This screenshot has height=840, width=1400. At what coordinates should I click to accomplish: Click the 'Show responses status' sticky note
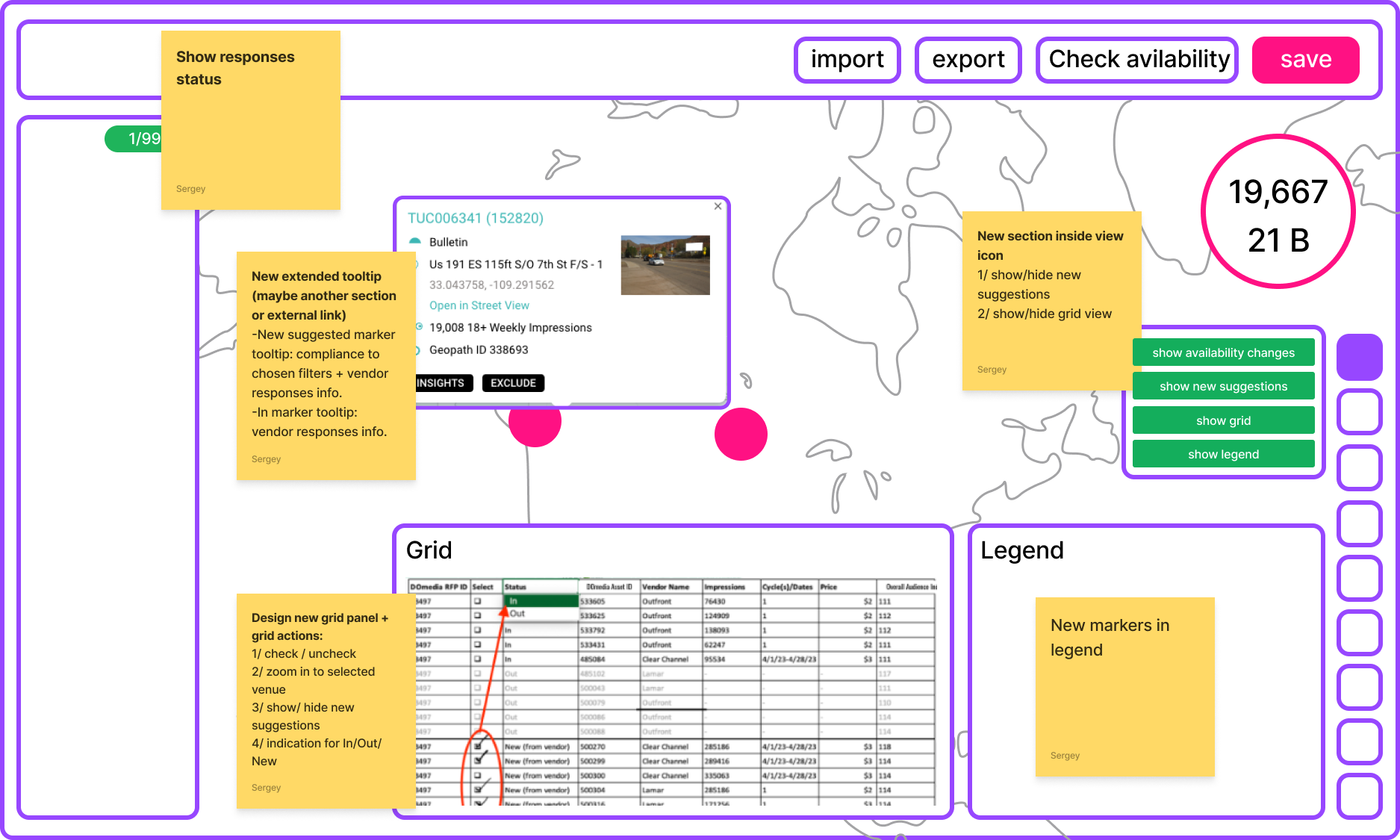pyautogui.click(x=251, y=120)
